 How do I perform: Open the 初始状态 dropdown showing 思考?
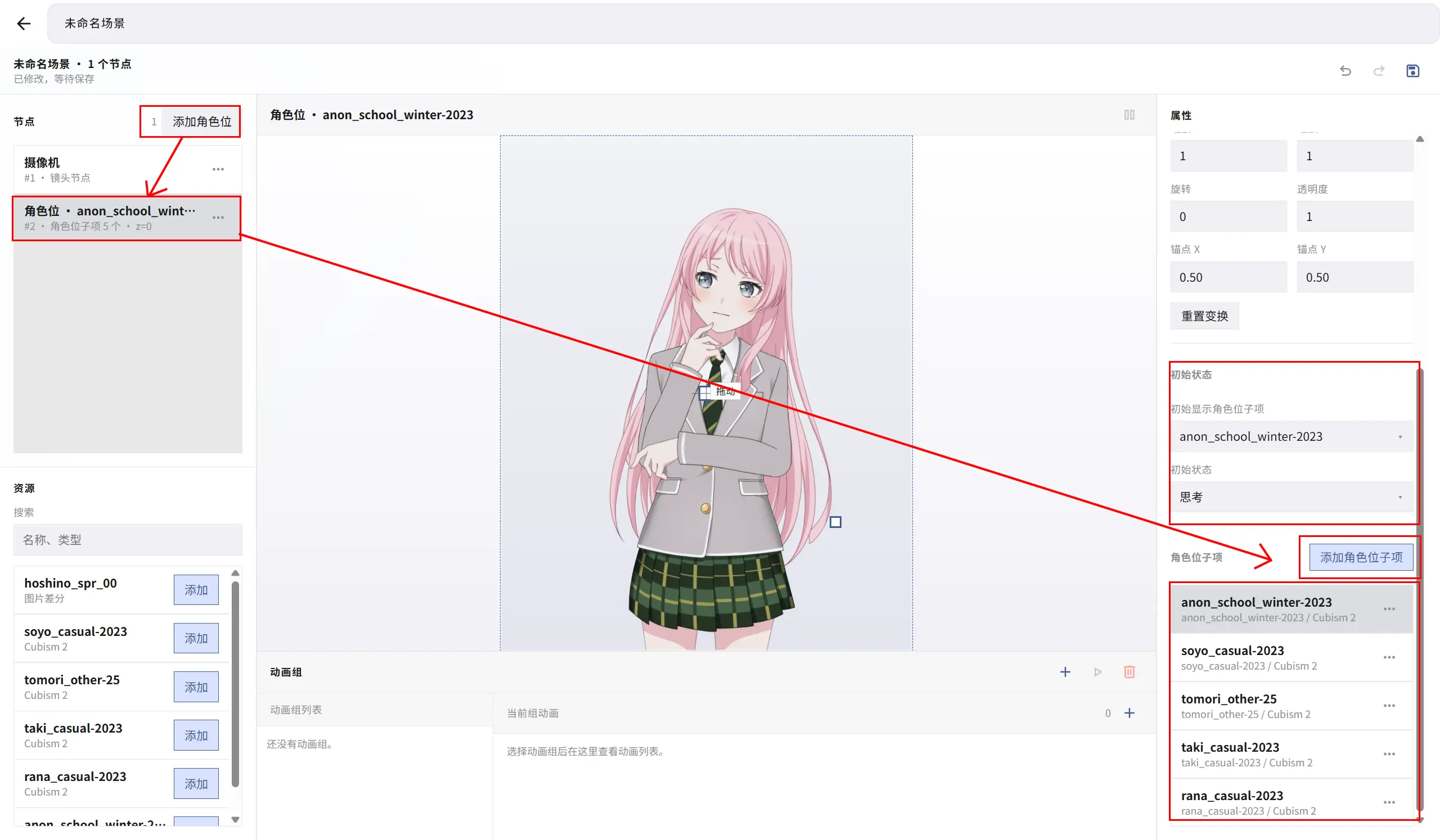click(1291, 498)
